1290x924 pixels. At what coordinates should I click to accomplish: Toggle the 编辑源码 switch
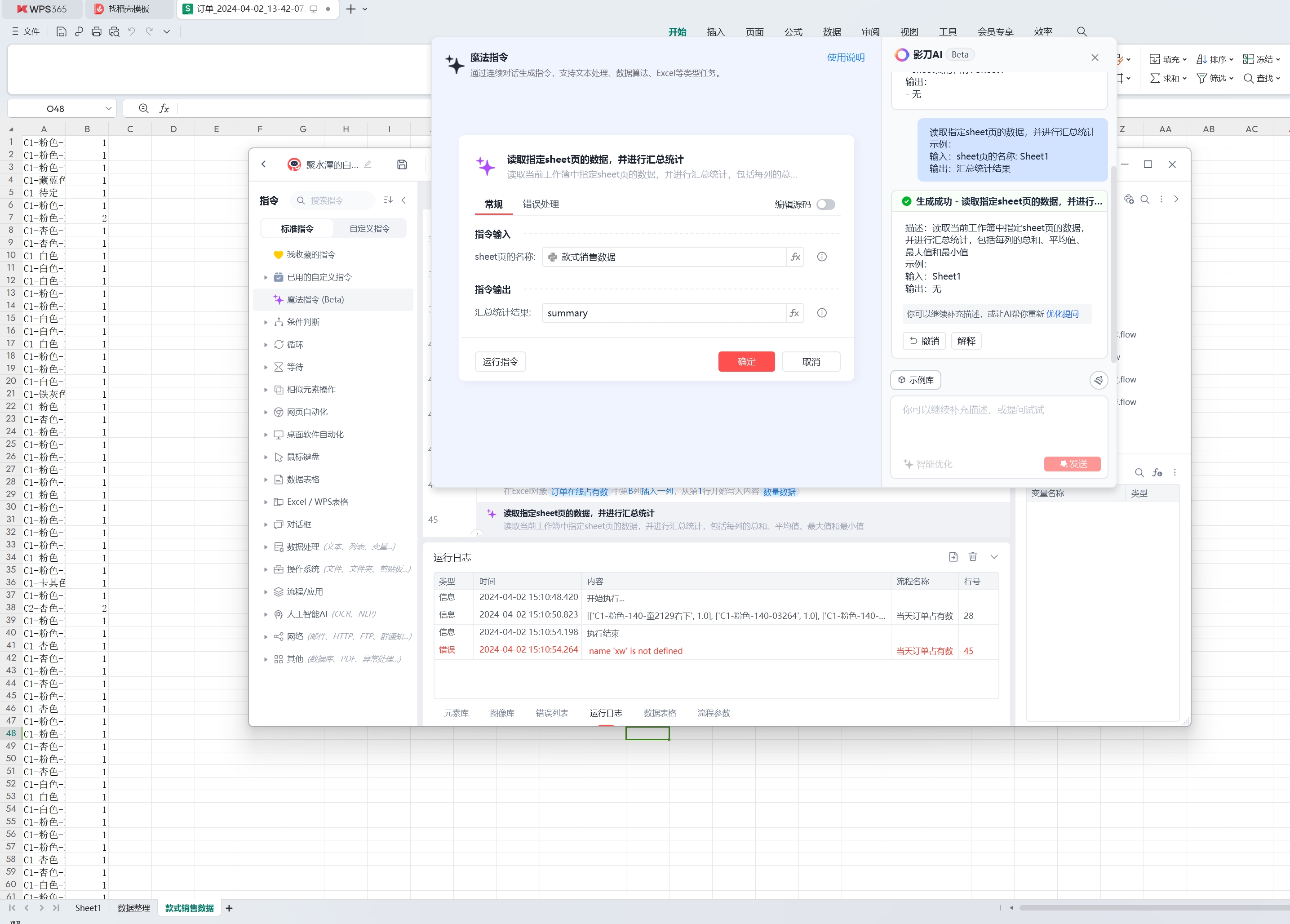coord(825,204)
